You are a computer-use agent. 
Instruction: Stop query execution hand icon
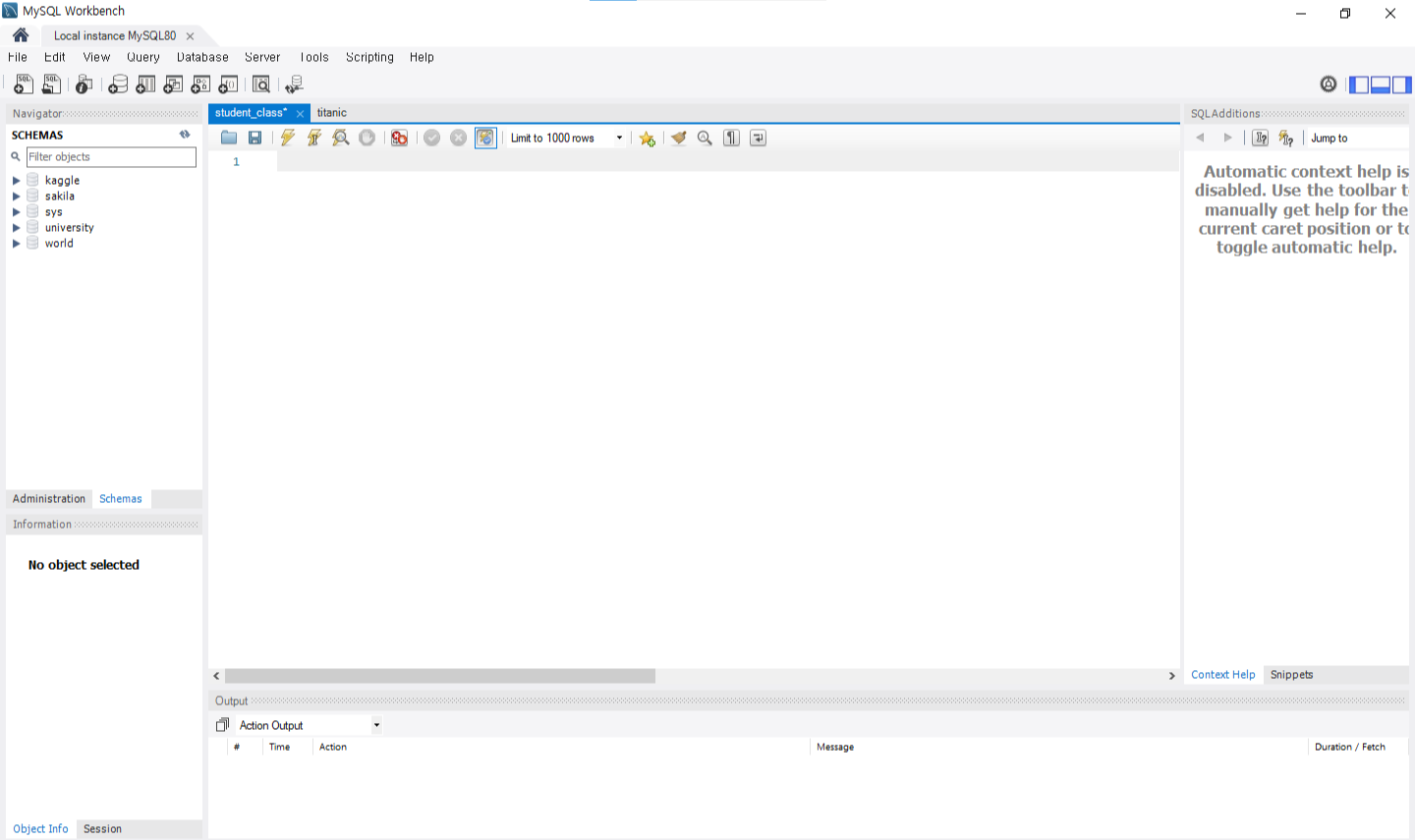pos(368,138)
